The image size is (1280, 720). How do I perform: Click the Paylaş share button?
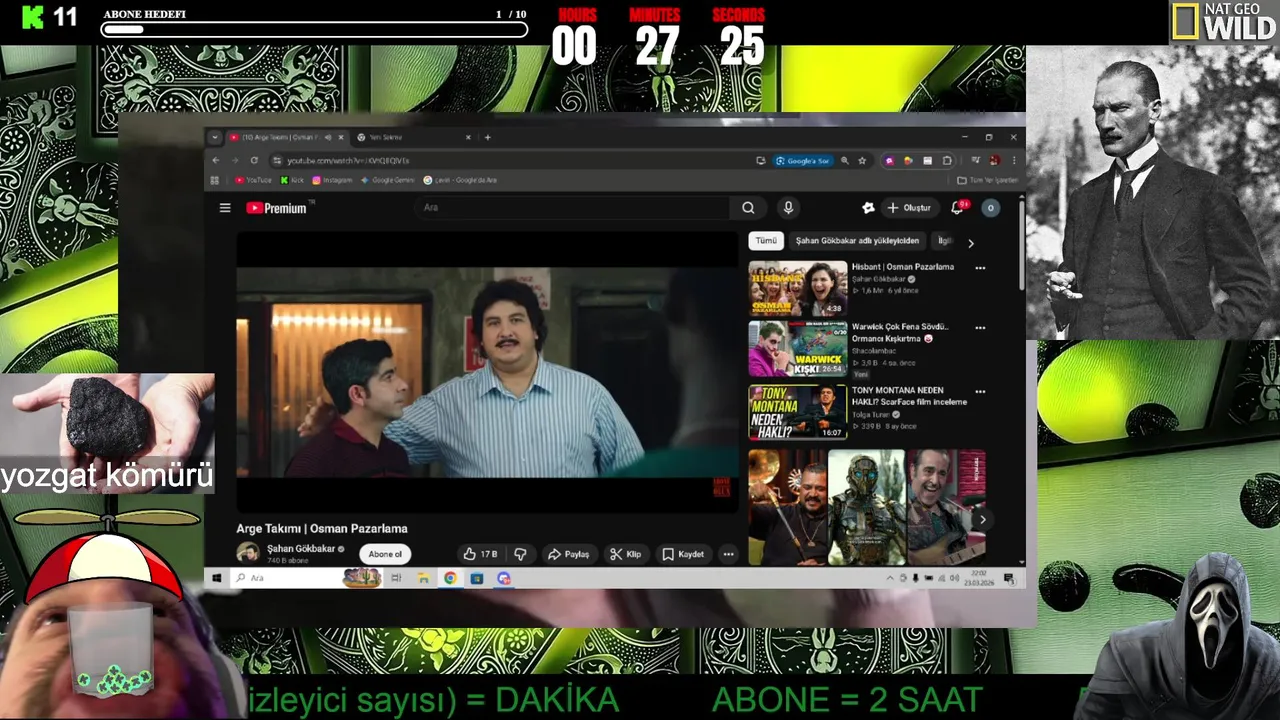tap(568, 554)
